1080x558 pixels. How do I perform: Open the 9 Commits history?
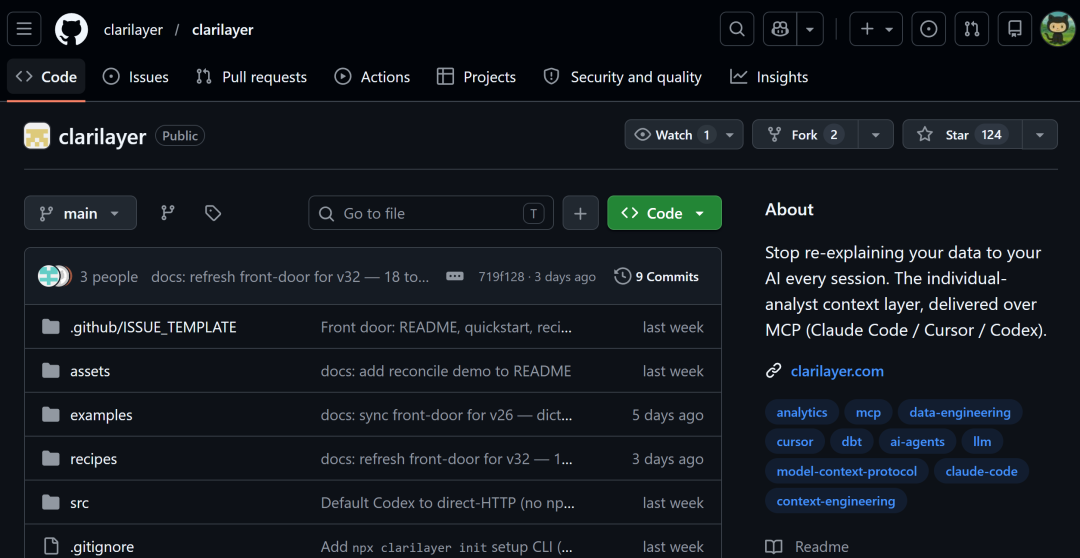tap(656, 277)
